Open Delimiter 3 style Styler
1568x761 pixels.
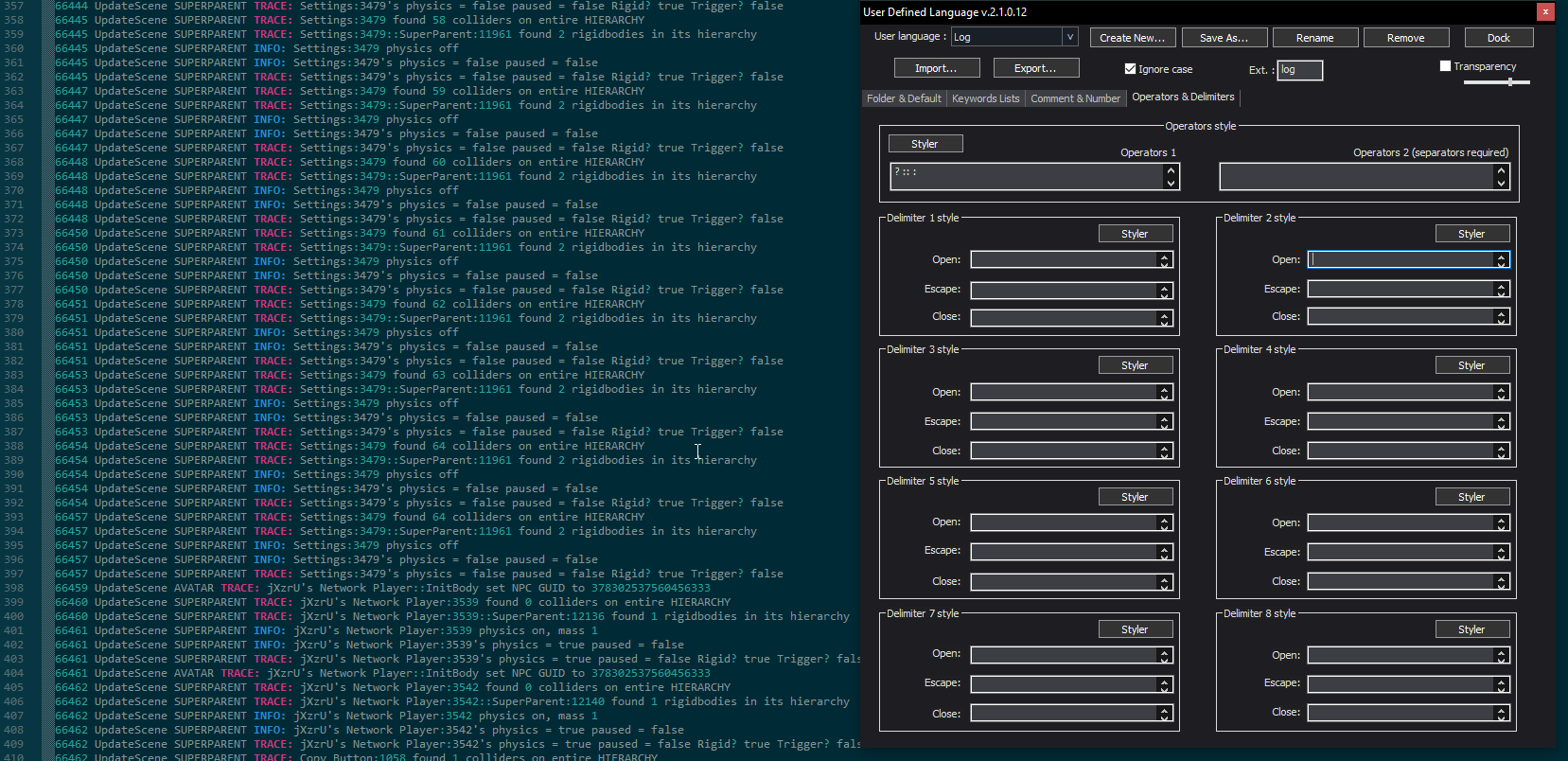click(x=1135, y=365)
